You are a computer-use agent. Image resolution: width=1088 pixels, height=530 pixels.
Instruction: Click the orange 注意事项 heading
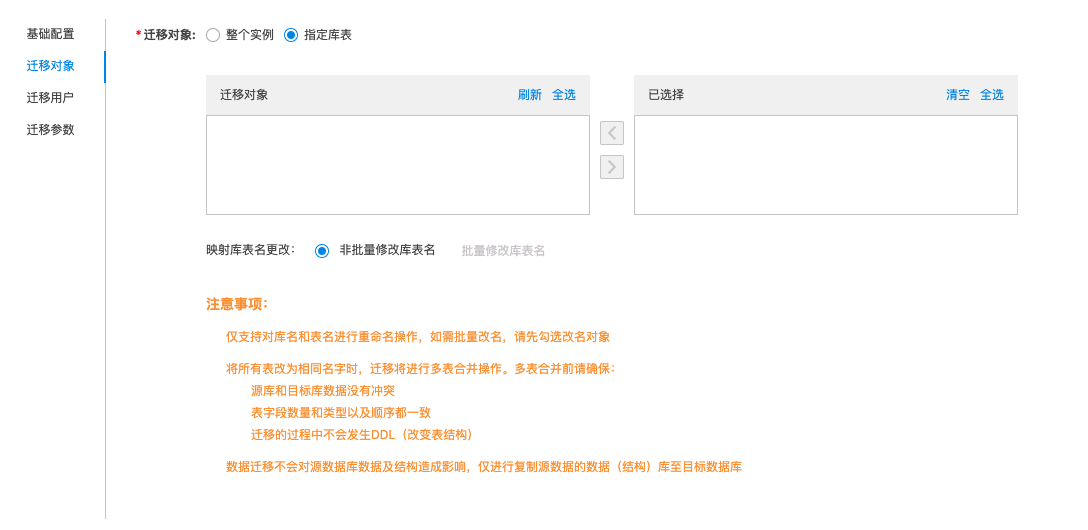pos(237,304)
